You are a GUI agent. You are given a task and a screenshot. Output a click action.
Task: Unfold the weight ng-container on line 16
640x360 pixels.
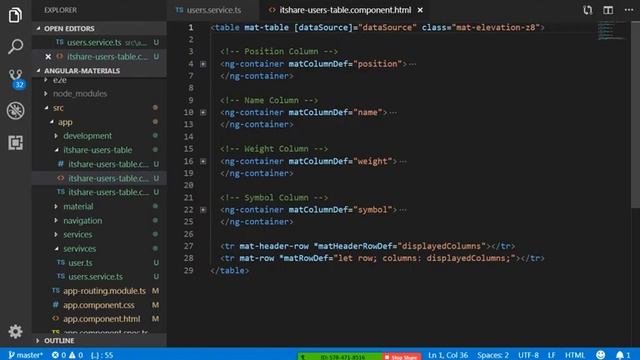(x=203, y=161)
